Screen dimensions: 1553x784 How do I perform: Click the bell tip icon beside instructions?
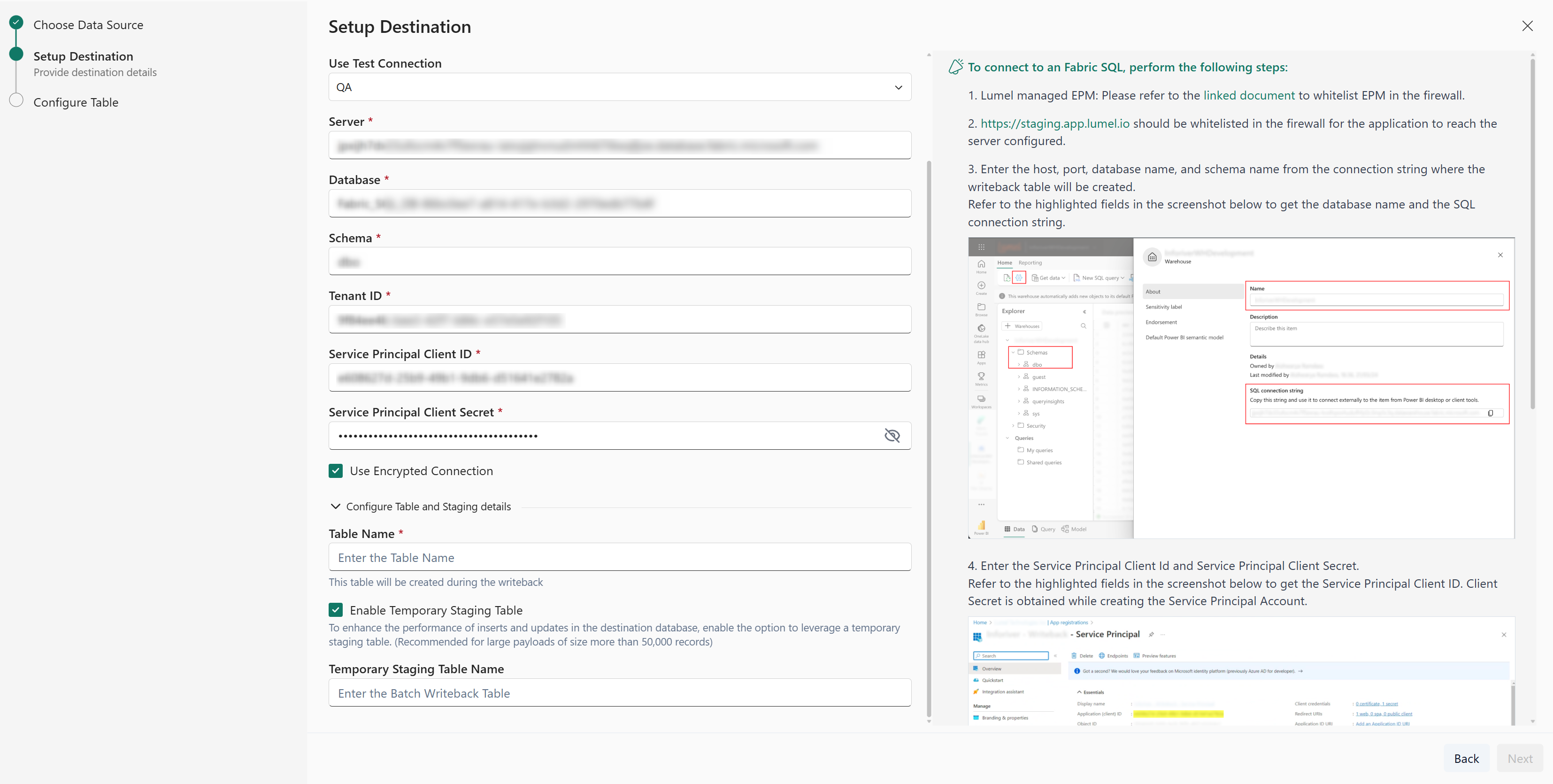pos(955,66)
